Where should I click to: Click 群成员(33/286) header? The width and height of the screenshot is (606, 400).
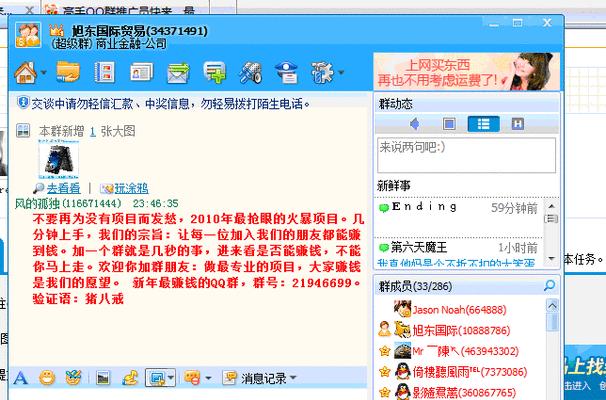click(415, 286)
